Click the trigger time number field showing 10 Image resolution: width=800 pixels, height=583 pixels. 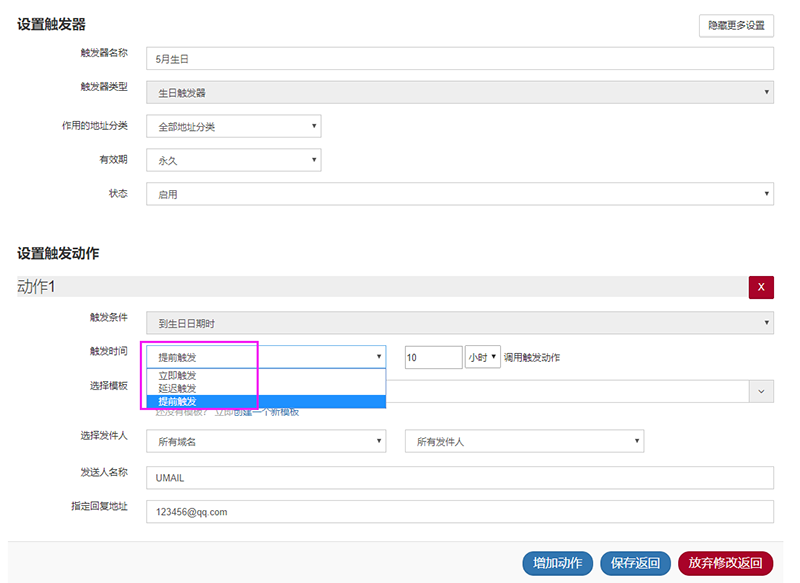433,357
